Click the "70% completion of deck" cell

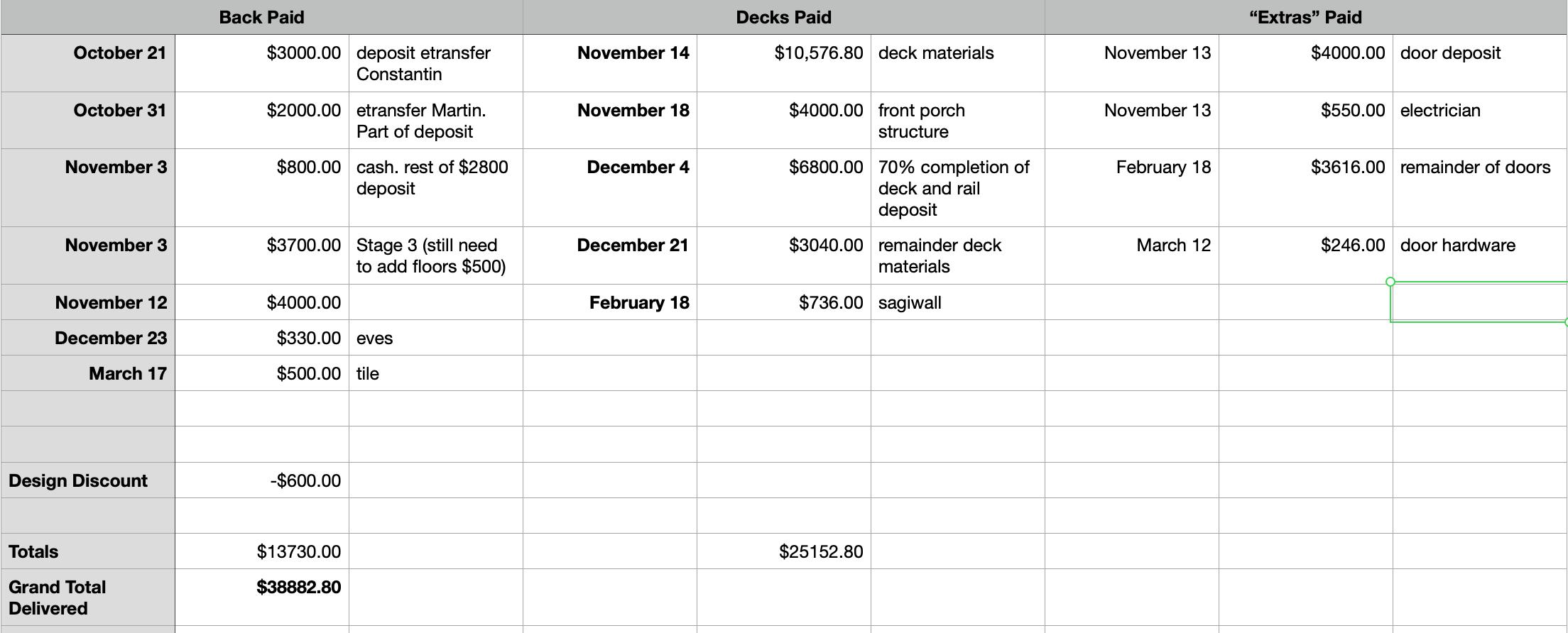click(953, 188)
